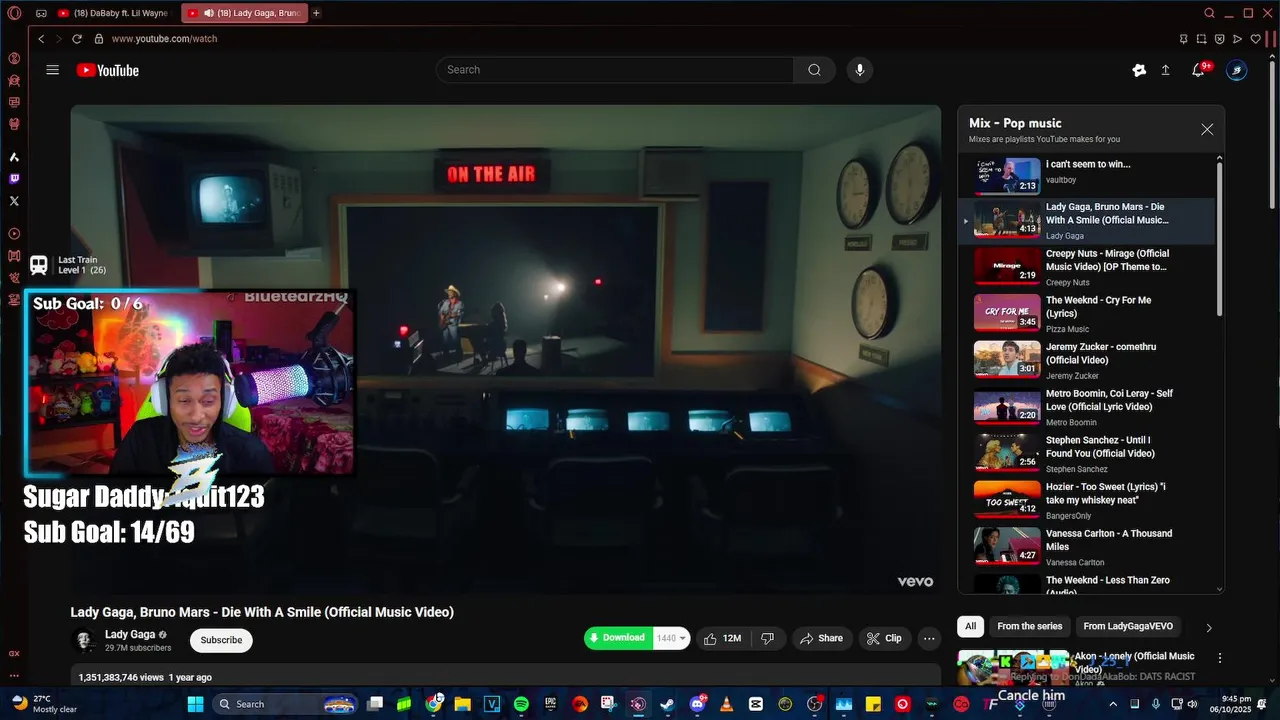Click the Mix playlist scrollbar

pyautogui.click(x=1219, y=238)
